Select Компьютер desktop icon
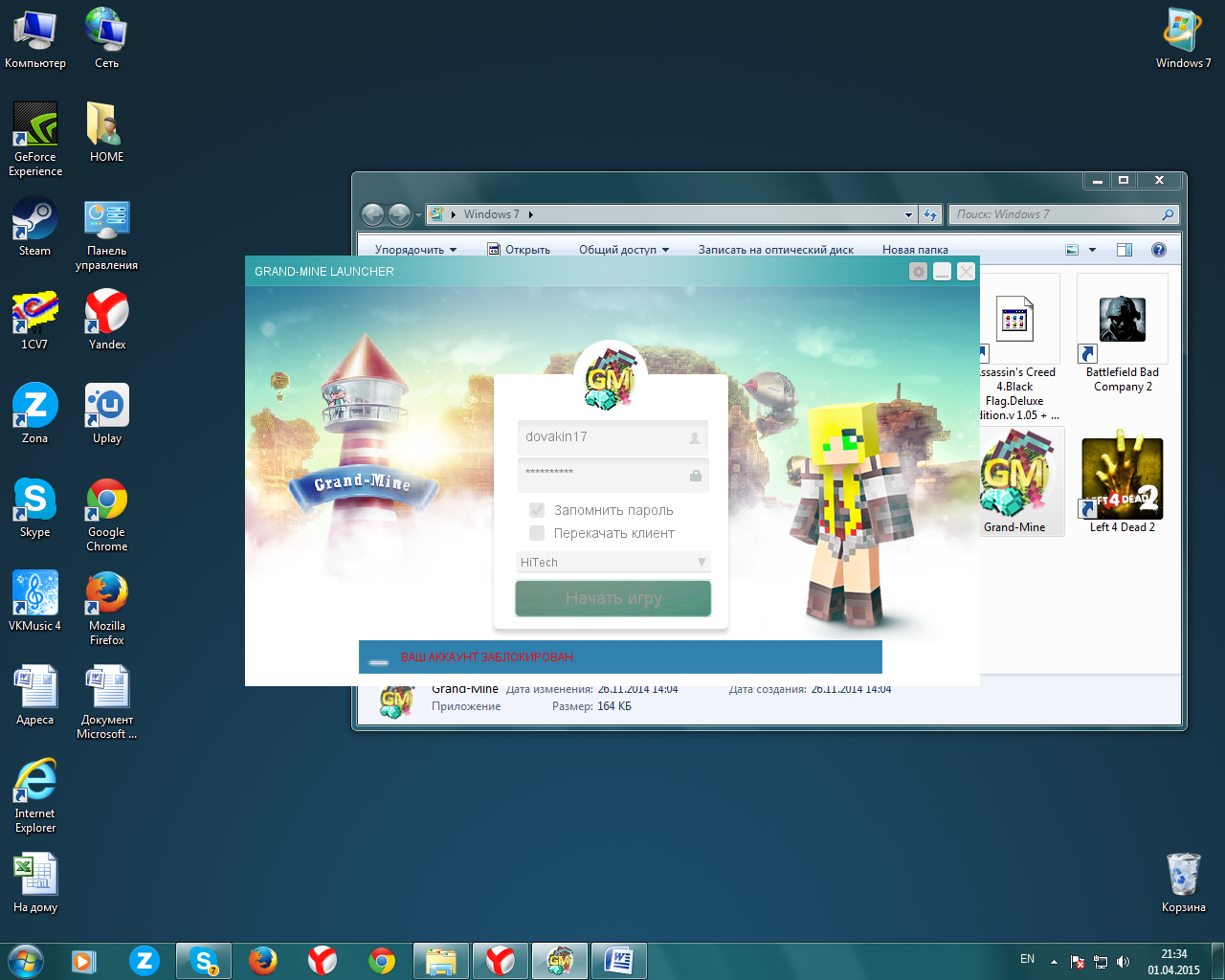The height and width of the screenshot is (980, 1225). (35, 39)
